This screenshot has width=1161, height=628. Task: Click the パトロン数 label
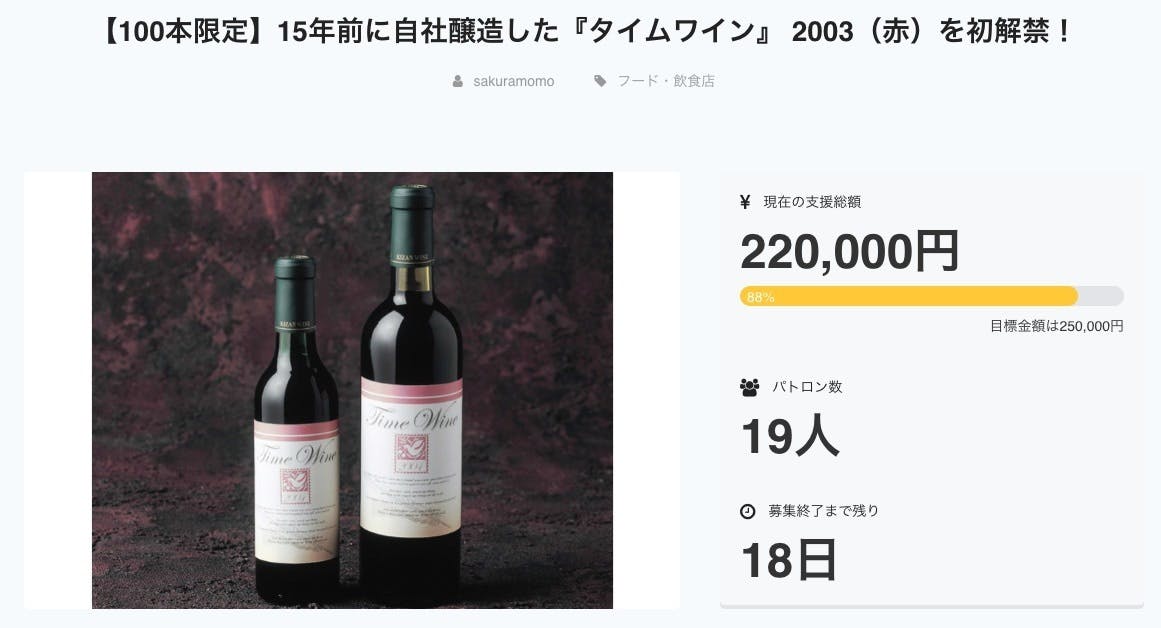(807, 387)
